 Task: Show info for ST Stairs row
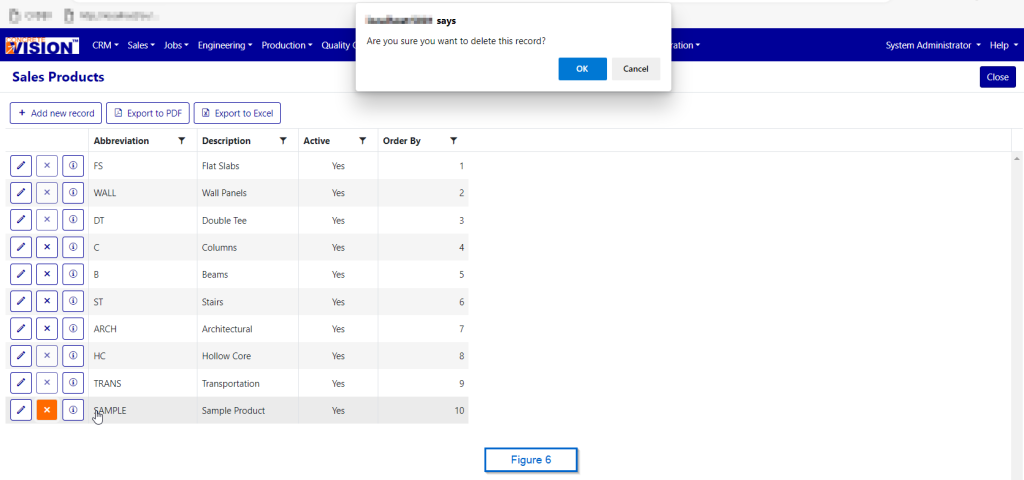click(x=73, y=302)
